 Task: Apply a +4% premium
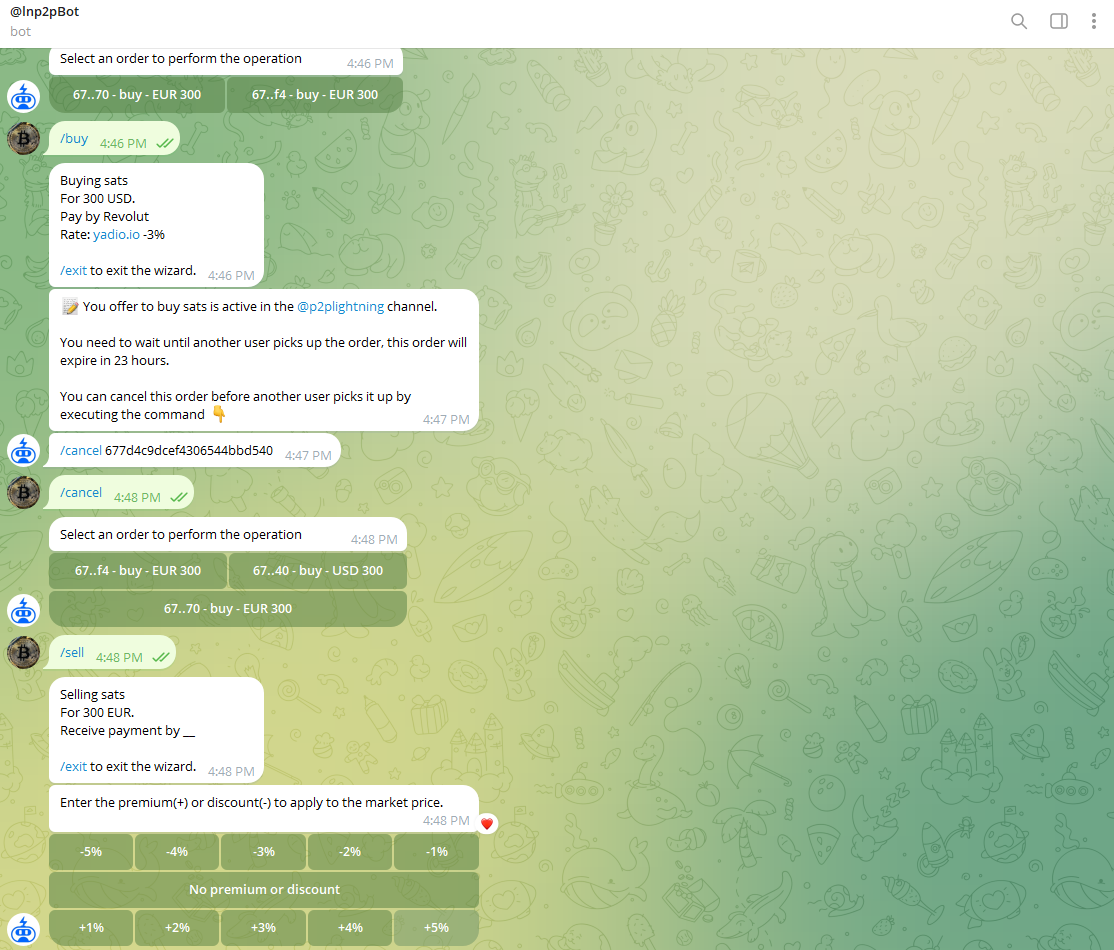pyautogui.click(x=350, y=927)
